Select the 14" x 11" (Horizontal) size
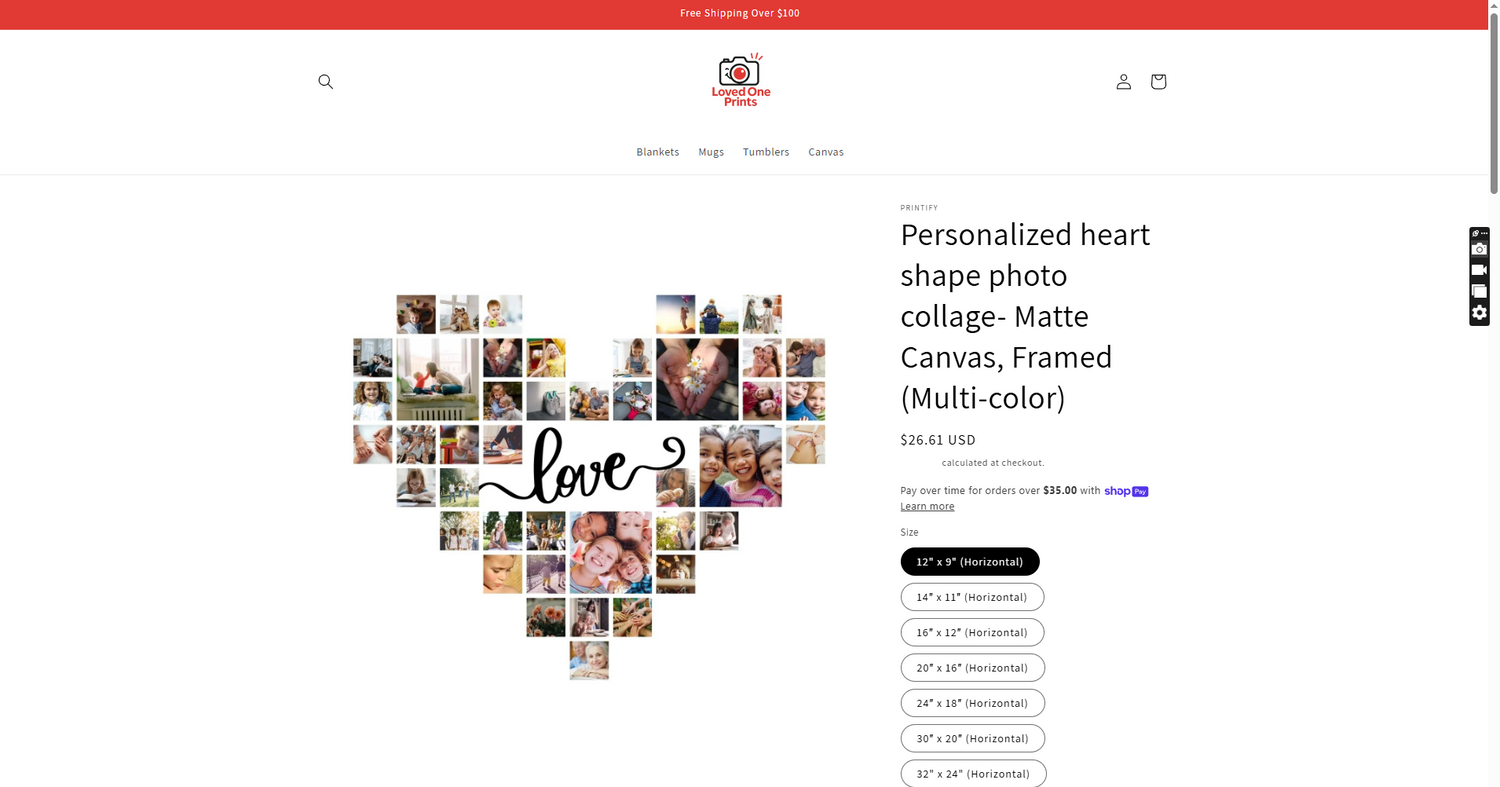The width and height of the screenshot is (1500, 787). point(971,597)
